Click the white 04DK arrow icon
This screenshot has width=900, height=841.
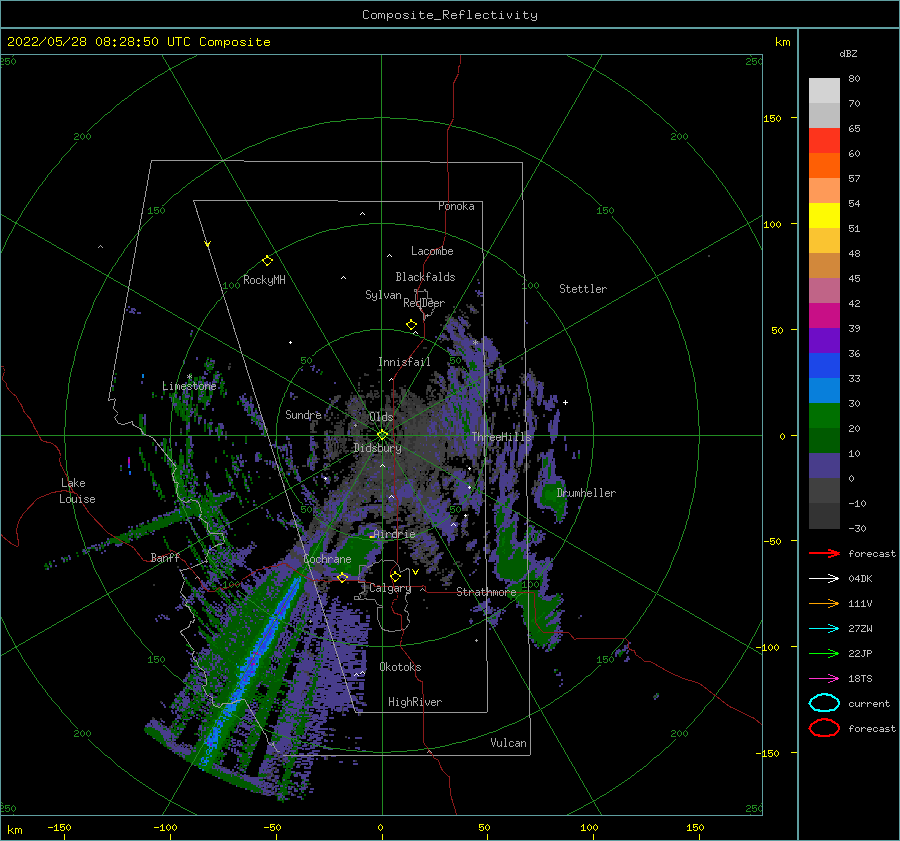click(824, 579)
